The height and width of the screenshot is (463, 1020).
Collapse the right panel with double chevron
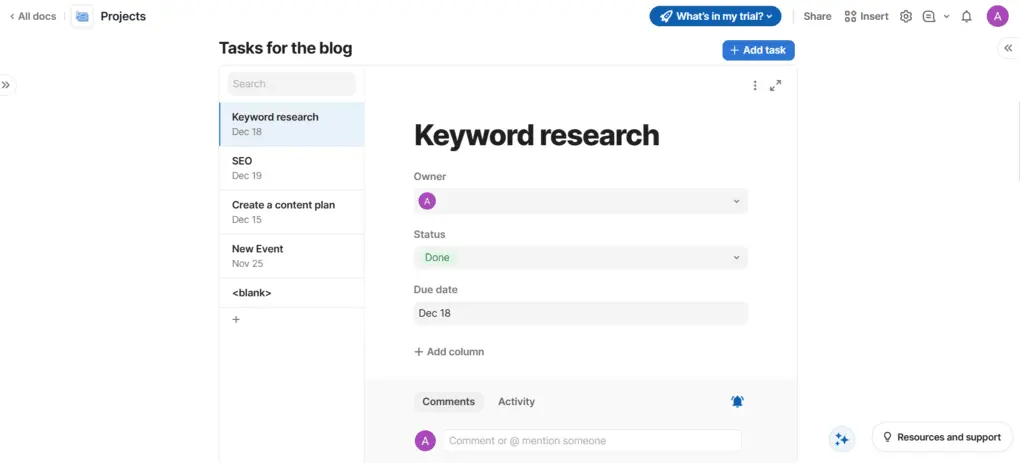[1008, 48]
